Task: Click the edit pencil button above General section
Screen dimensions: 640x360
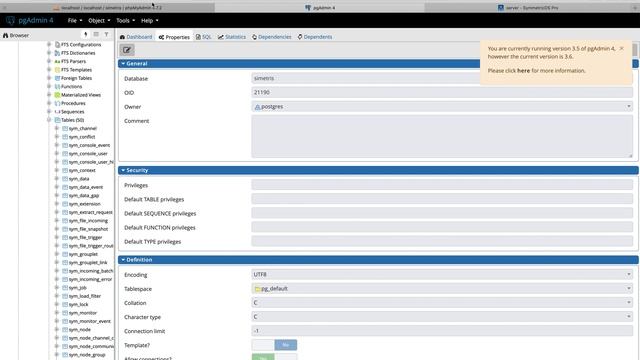Action: (127, 50)
